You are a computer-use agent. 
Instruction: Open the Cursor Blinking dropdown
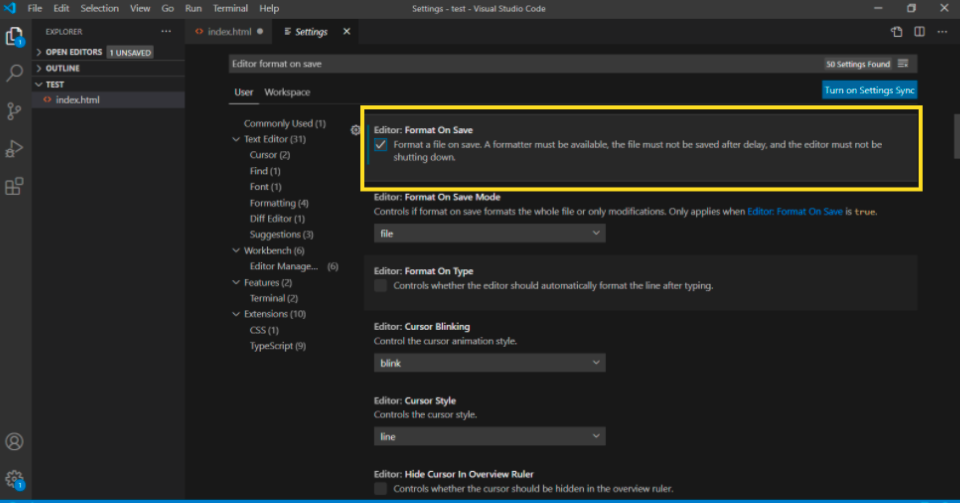[x=489, y=363]
